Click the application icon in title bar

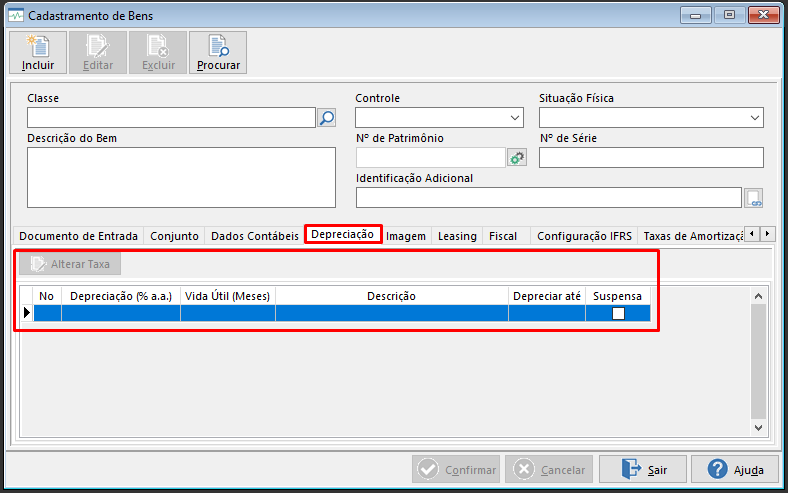coord(16,16)
